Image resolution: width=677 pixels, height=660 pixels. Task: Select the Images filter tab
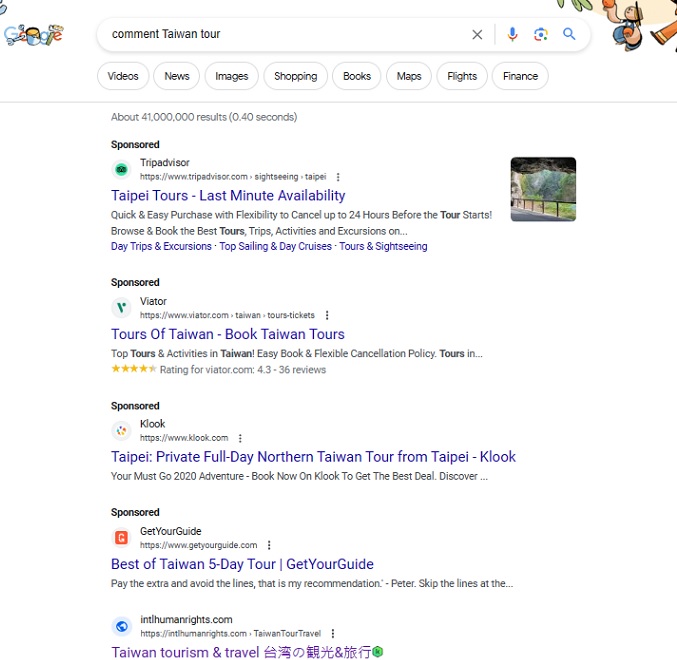(231, 76)
